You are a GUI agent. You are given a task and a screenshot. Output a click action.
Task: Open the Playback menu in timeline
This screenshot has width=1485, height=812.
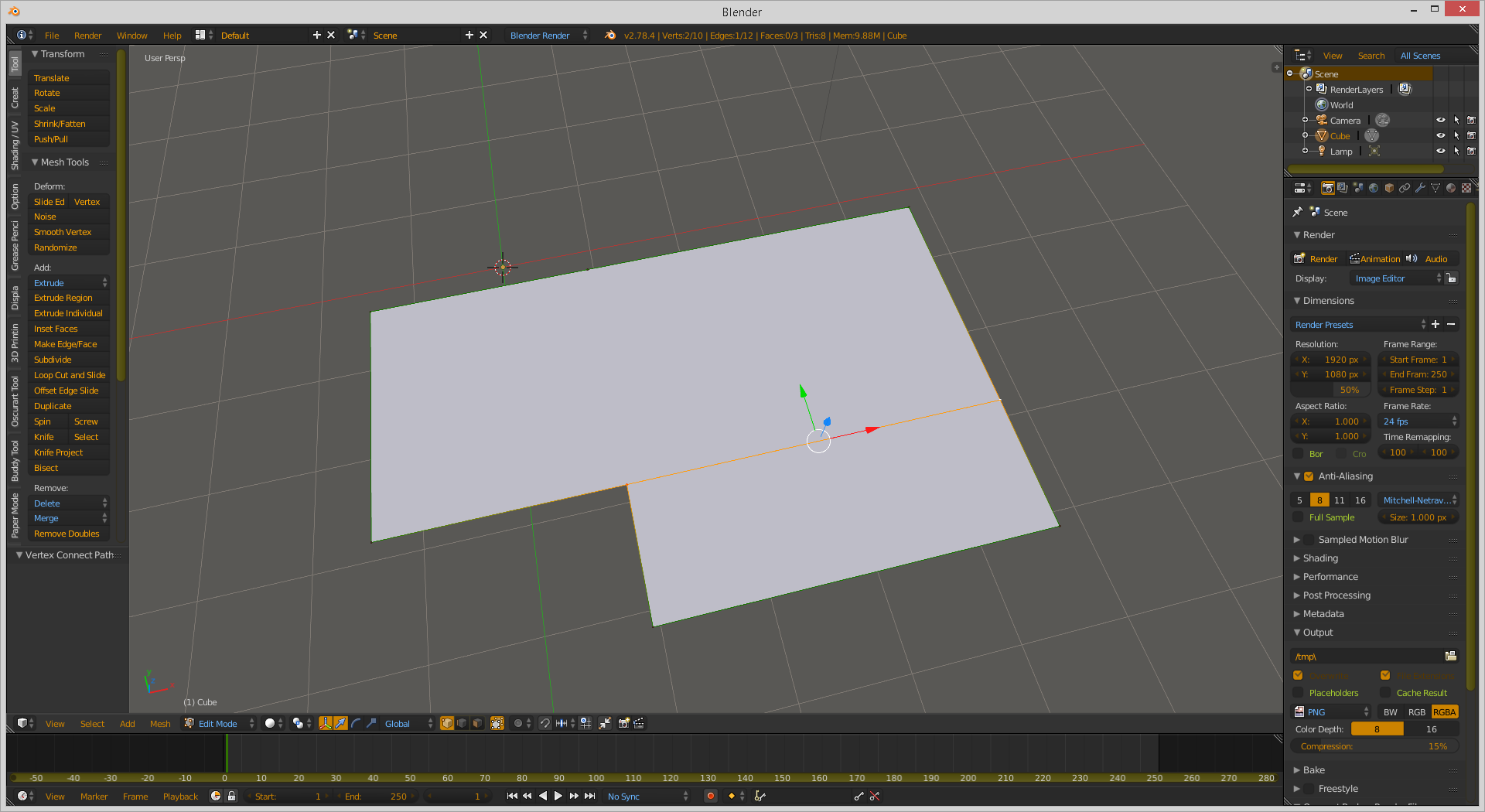coord(180,797)
